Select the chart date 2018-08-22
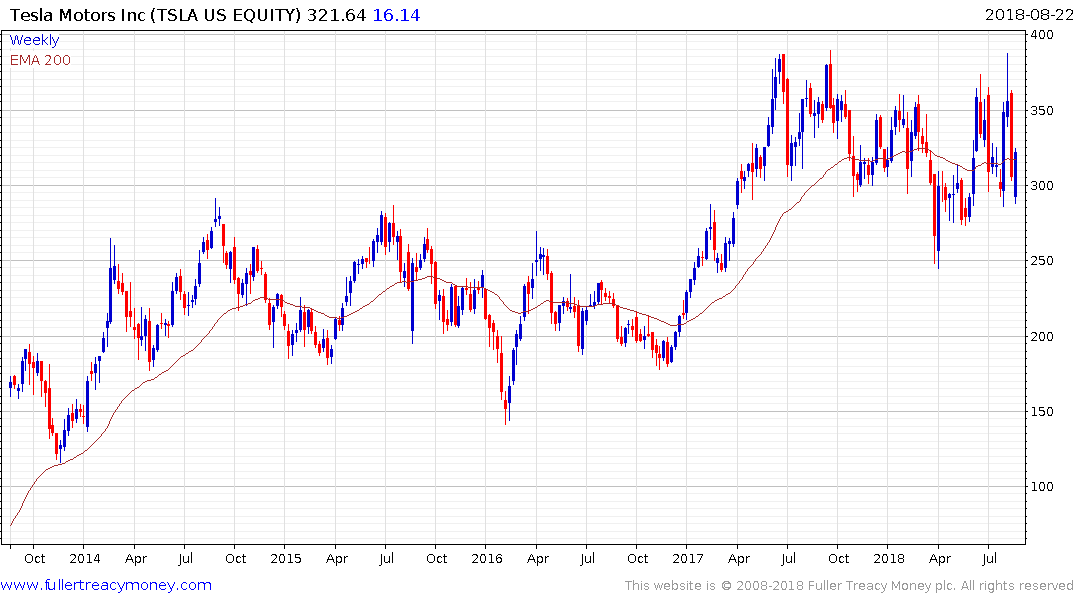The width and height of the screenshot is (1075, 600). click(1028, 15)
